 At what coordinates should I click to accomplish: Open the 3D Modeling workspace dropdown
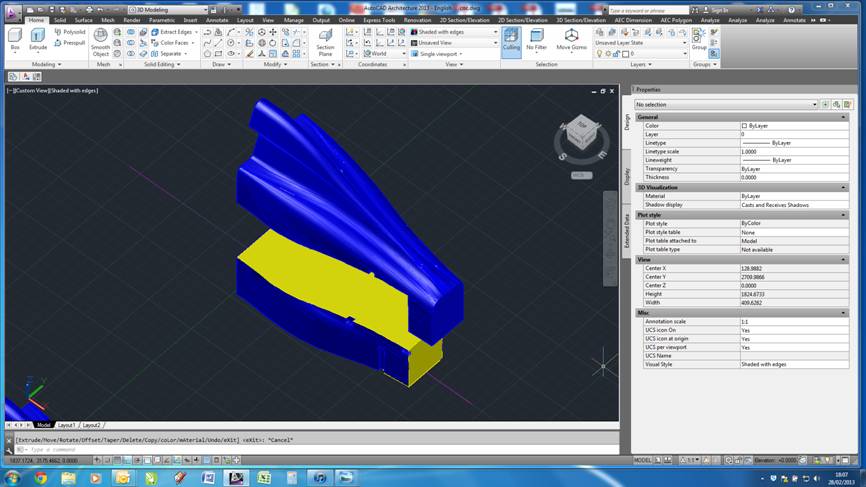(x=168, y=10)
